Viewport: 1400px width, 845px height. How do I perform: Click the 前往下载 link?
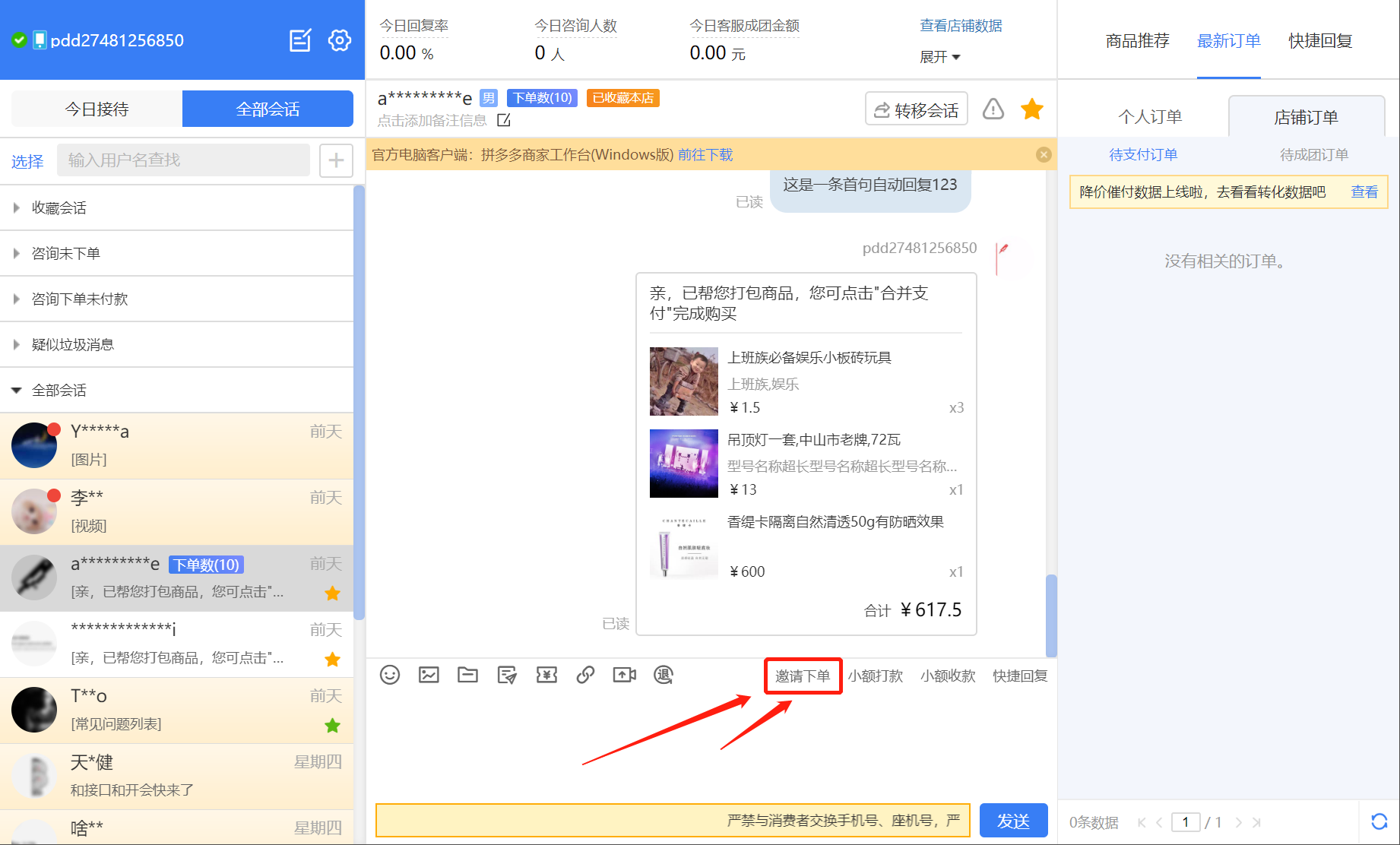point(705,155)
